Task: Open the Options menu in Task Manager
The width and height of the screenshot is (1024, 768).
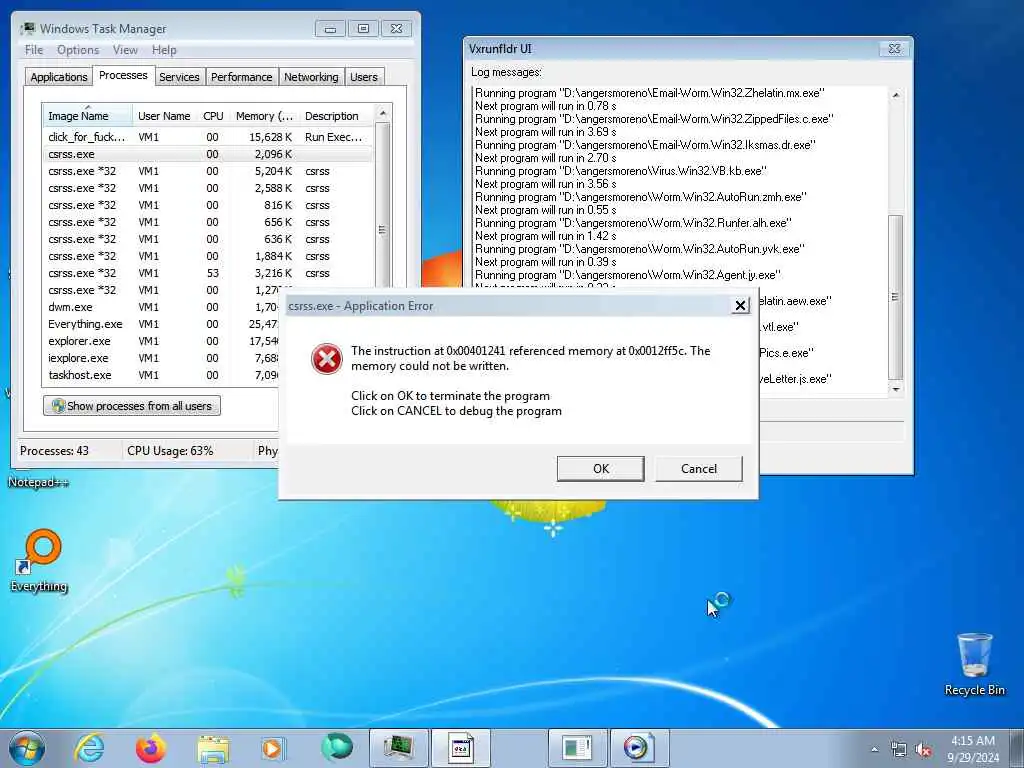Action: (78, 50)
